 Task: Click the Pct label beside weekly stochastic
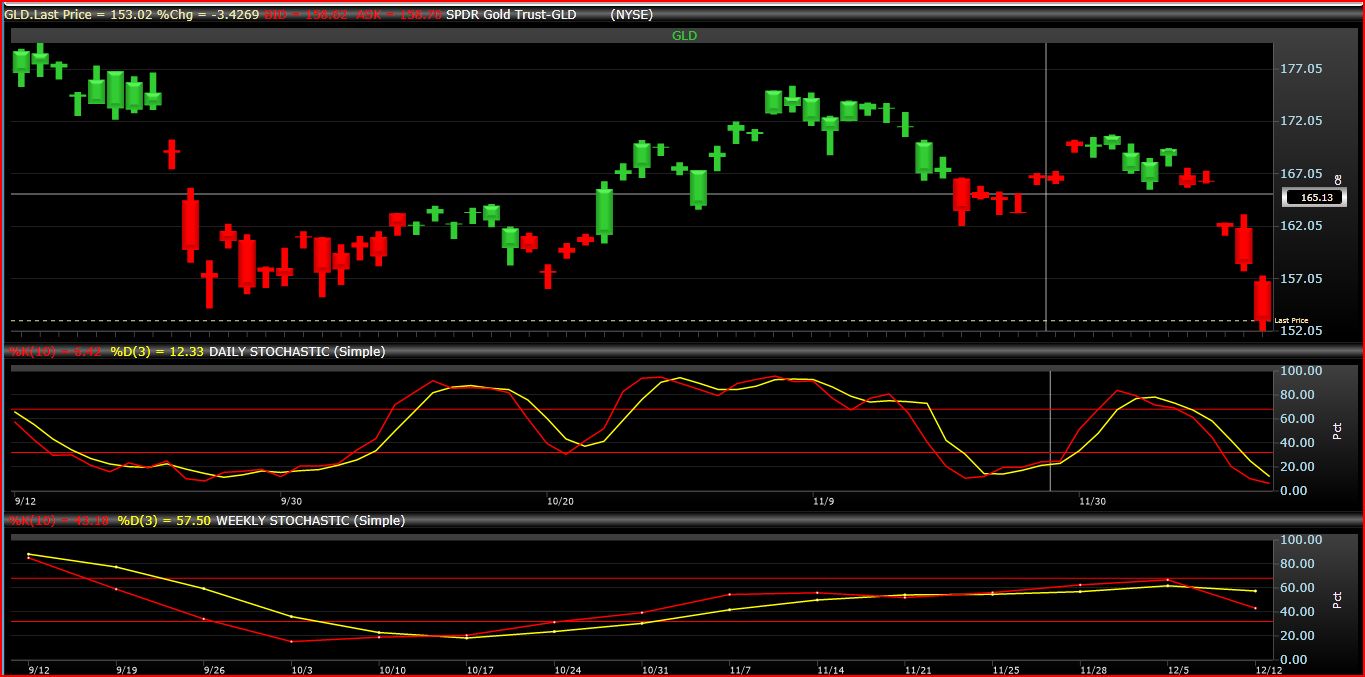pyautogui.click(x=1338, y=599)
